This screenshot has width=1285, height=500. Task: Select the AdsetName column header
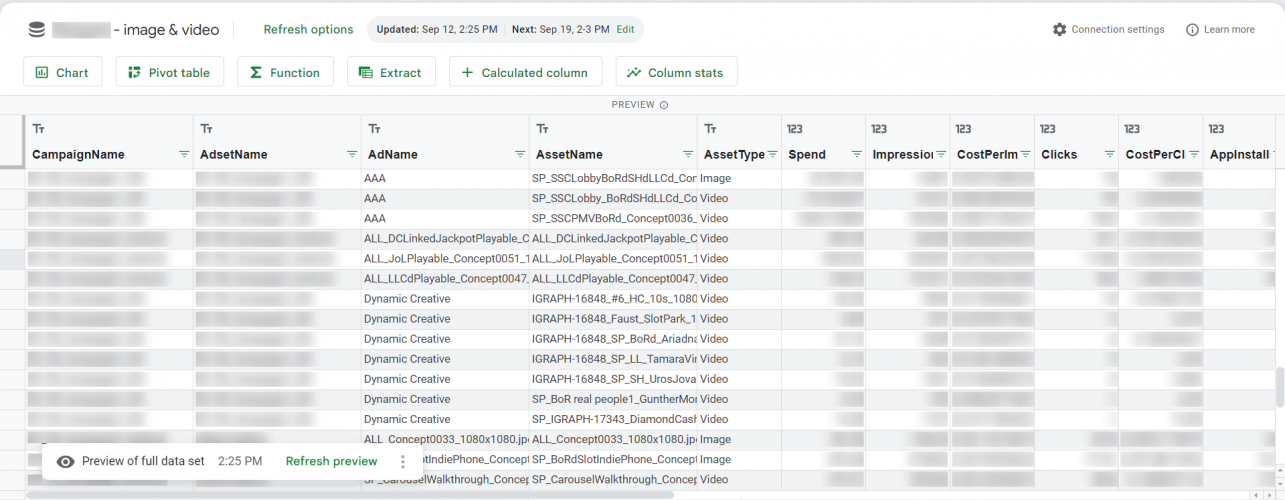click(x=234, y=155)
